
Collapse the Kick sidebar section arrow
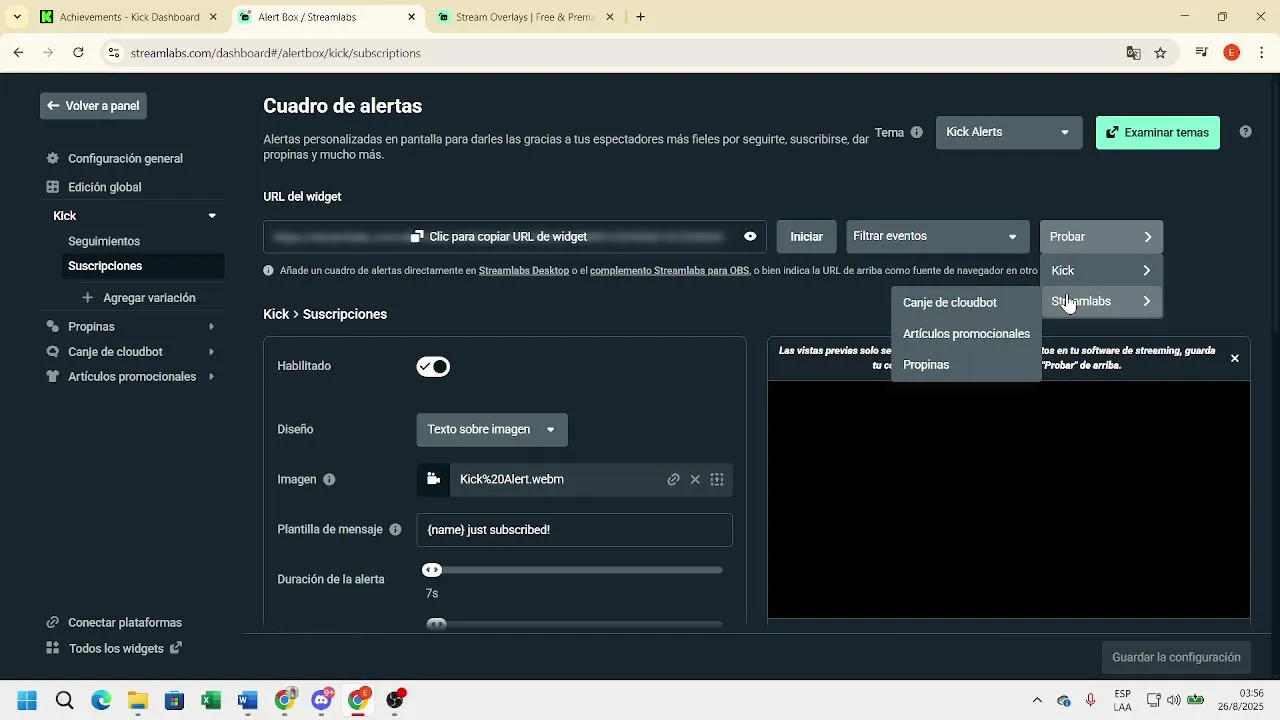tap(212, 216)
